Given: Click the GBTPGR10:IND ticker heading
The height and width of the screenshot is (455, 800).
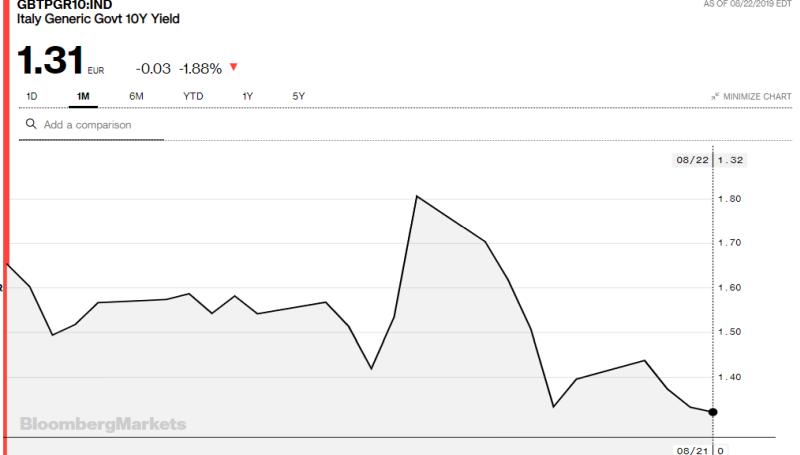Looking at the screenshot, I should (x=64, y=5).
